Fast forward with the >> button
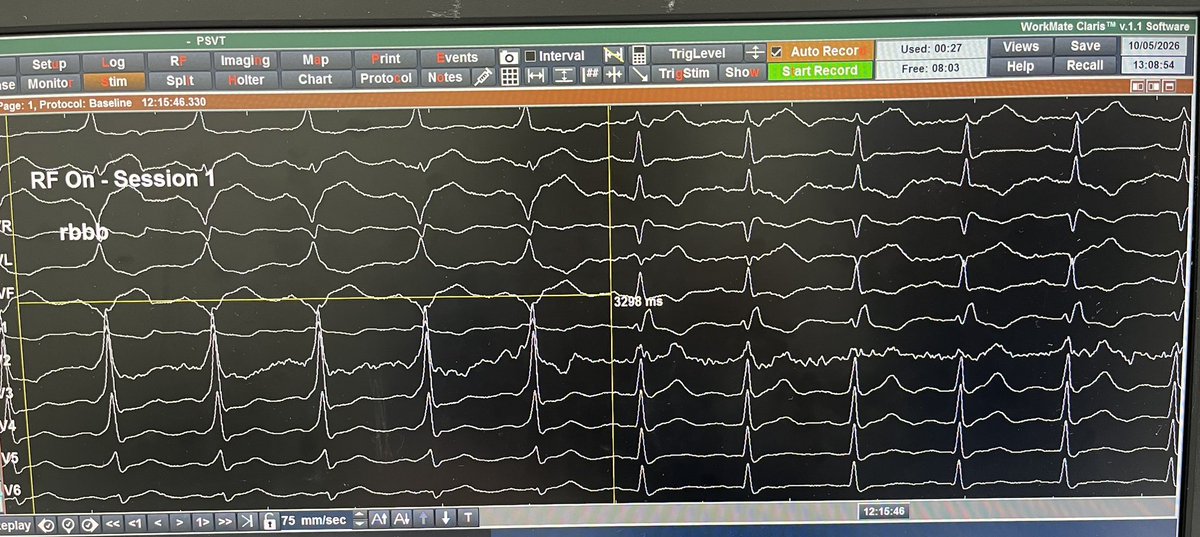The image size is (1200, 537). pyautogui.click(x=225, y=522)
